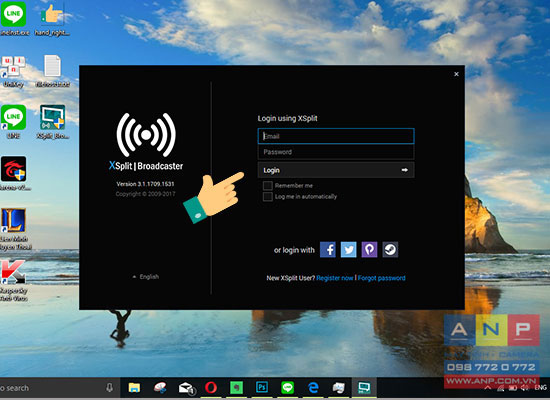Open Microsoft Edge in the taskbar

[x=313, y=388]
